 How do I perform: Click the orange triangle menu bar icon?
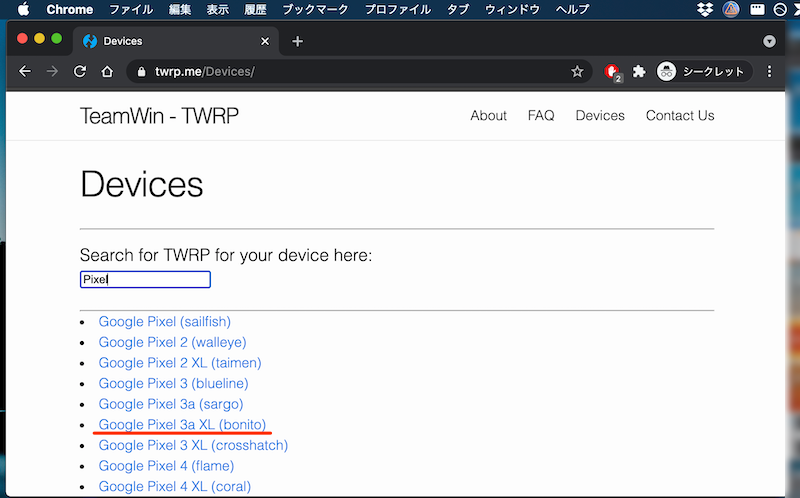731,9
